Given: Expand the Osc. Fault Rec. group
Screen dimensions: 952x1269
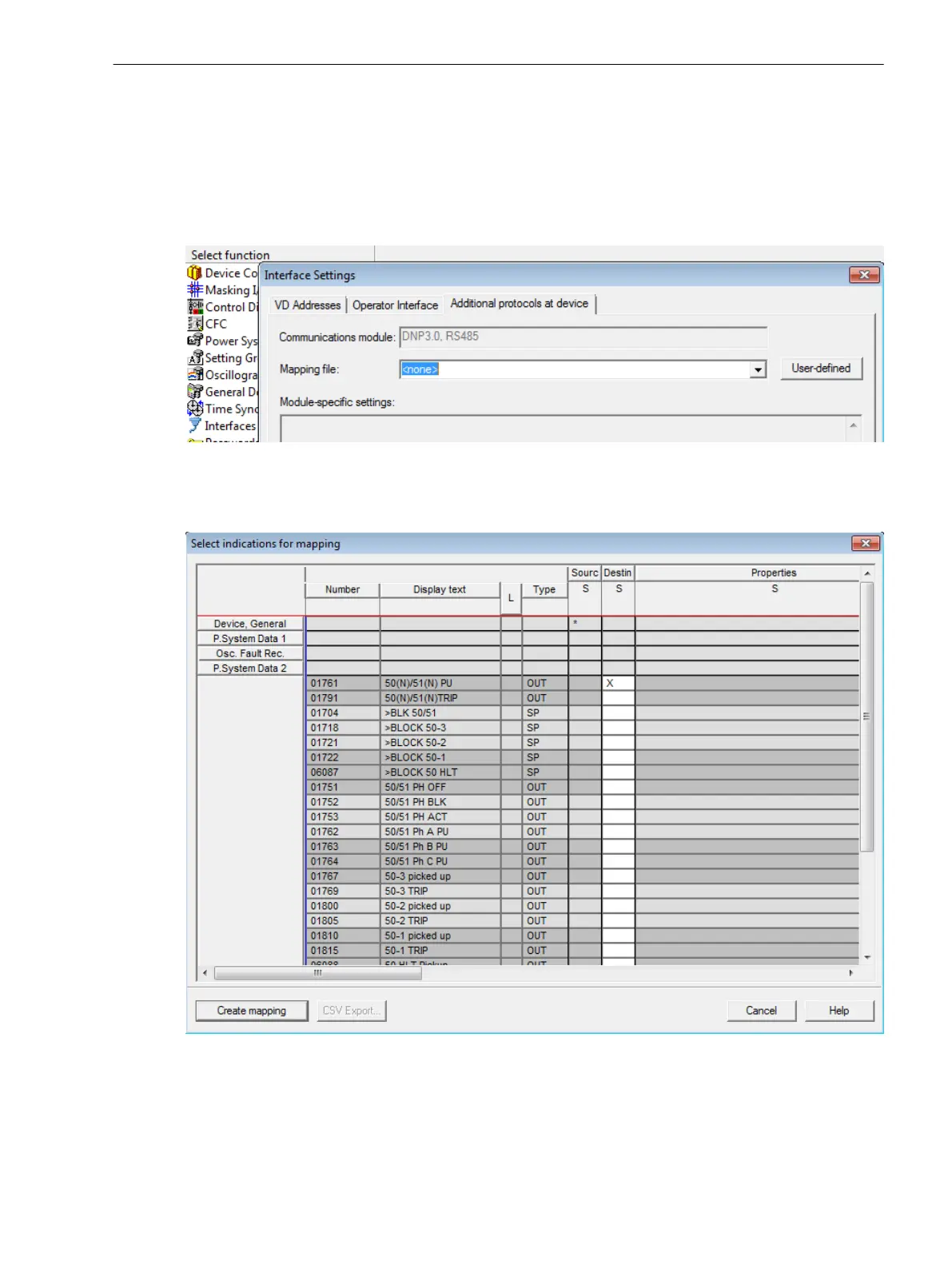Looking at the screenshot, I should (x=249, y=653).
